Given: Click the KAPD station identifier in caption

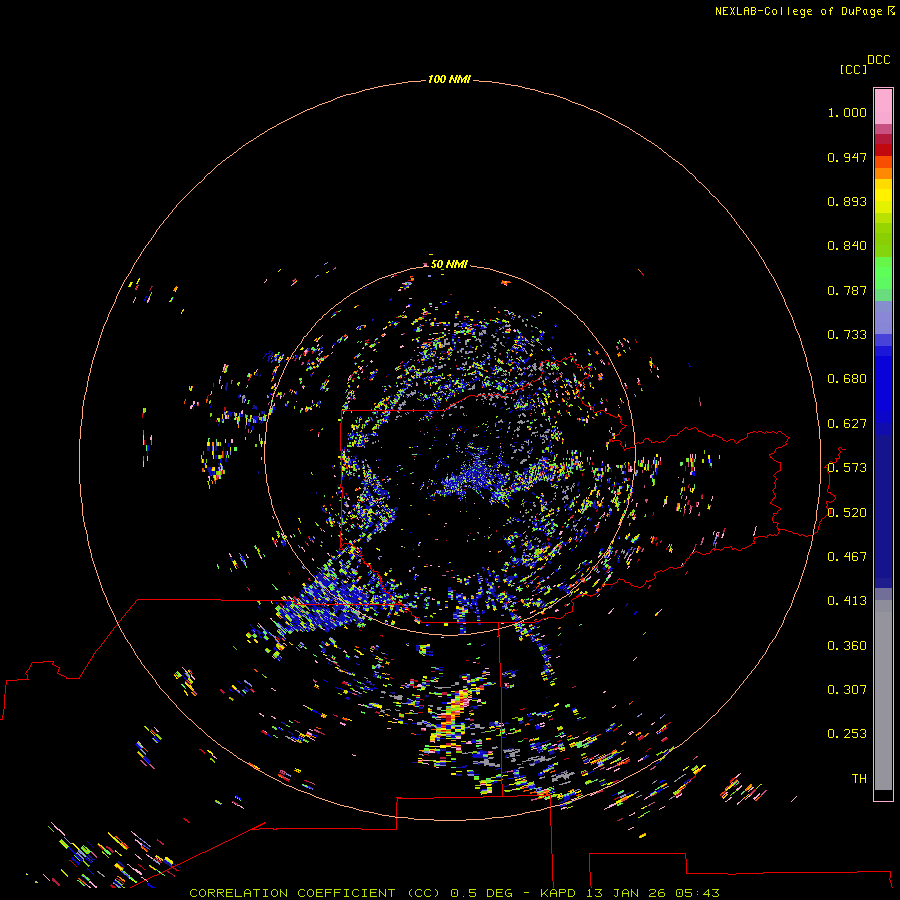Looking at the screenshot, I should [x=558, y=893].
